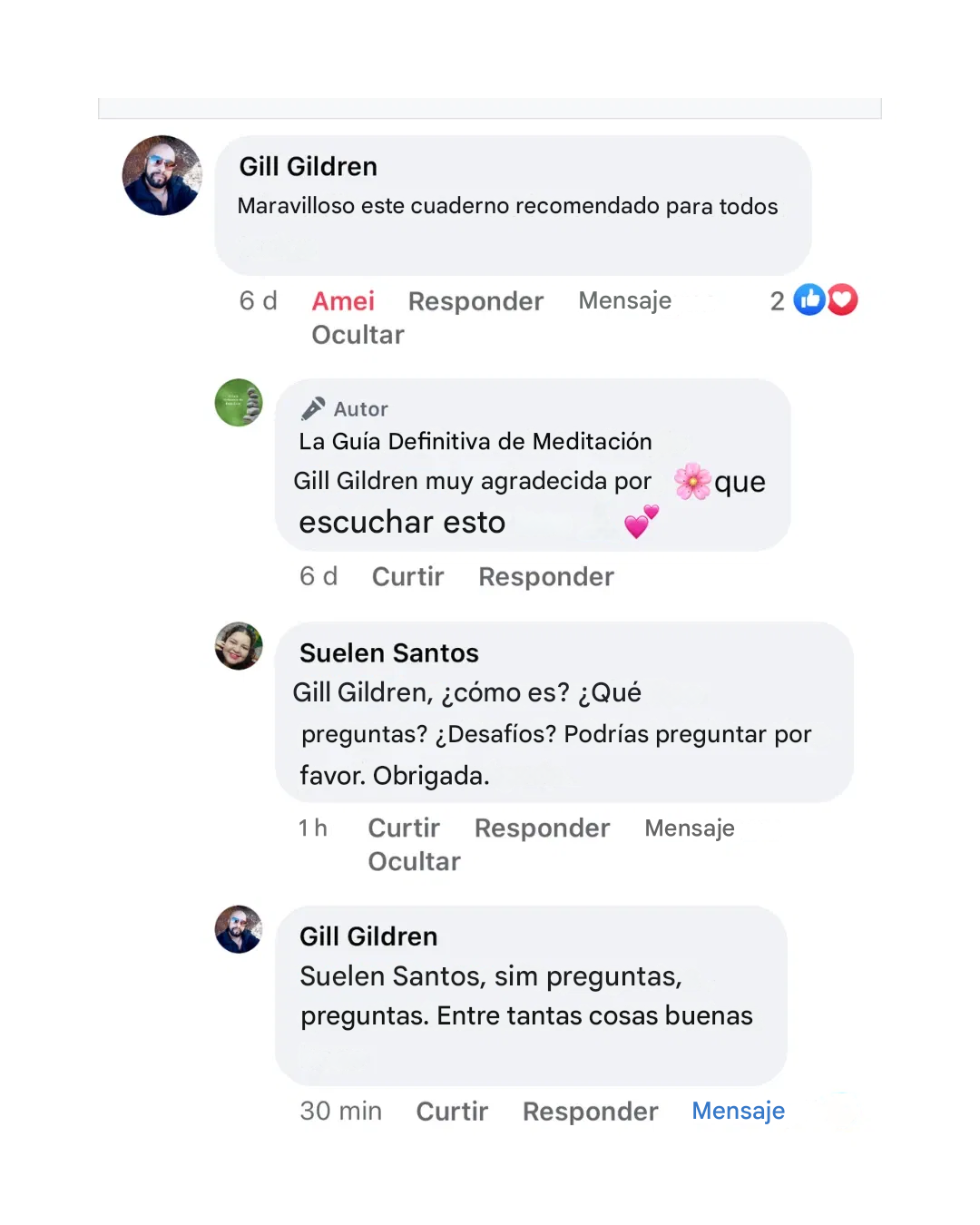Click Mensaje under Gill Gildren's first comment
The width and height of the screenshot is (980, 1225).
625,300
